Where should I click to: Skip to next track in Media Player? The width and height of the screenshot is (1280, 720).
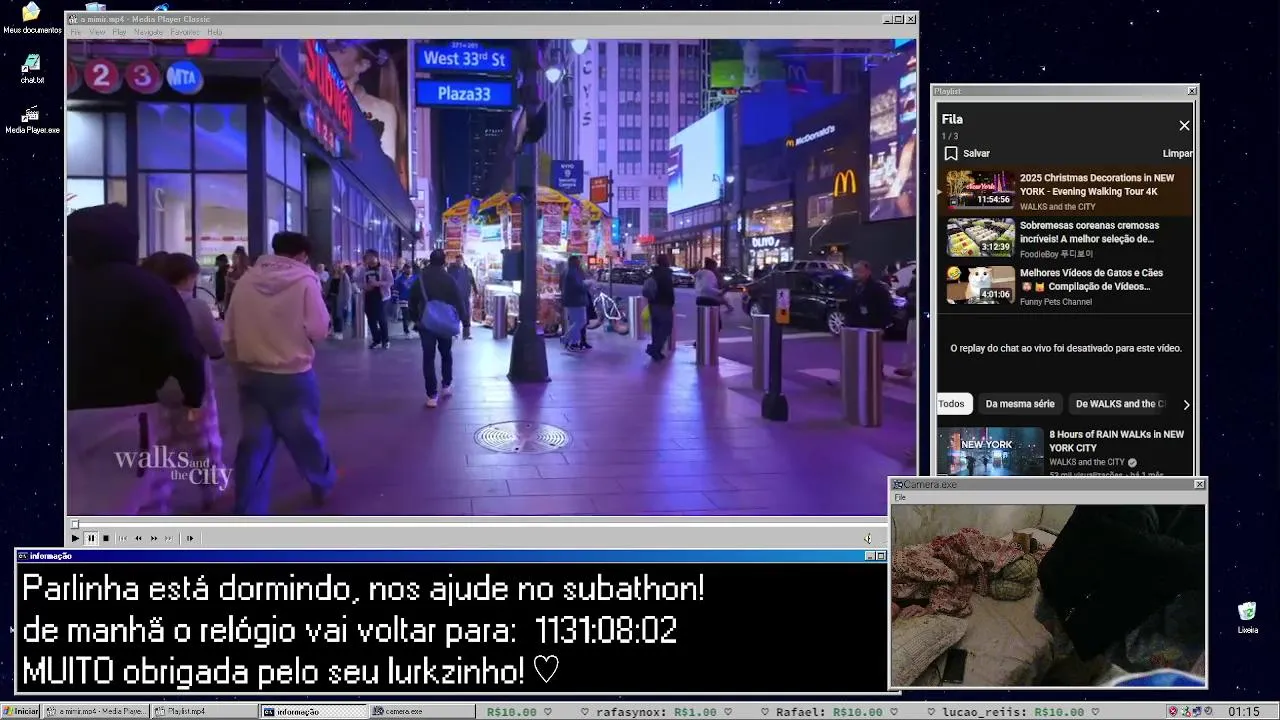pos(169,538)
